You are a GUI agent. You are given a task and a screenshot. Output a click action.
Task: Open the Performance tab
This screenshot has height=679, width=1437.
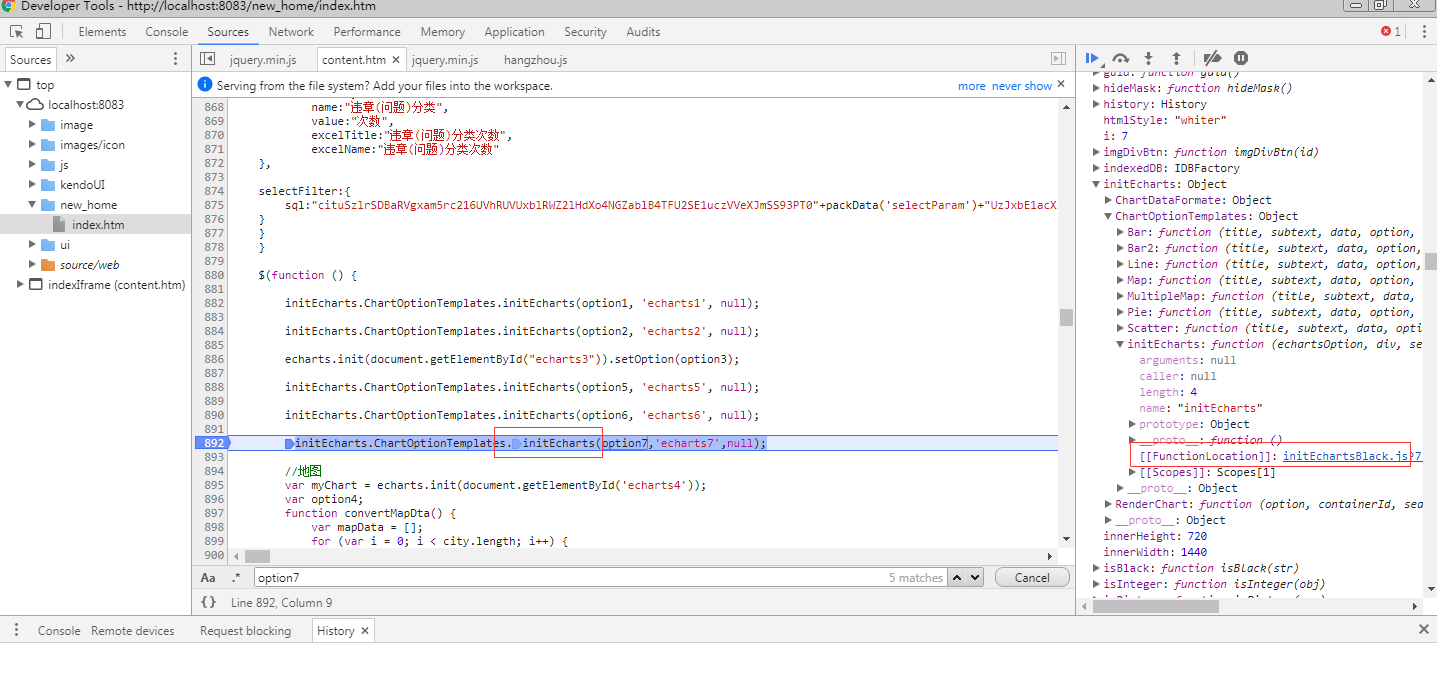[x=367, y=32]
